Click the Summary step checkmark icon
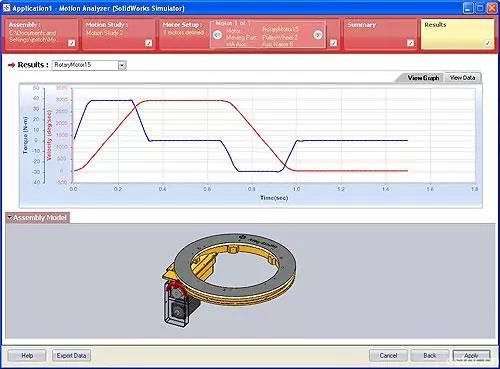 (x=411, y=43)
